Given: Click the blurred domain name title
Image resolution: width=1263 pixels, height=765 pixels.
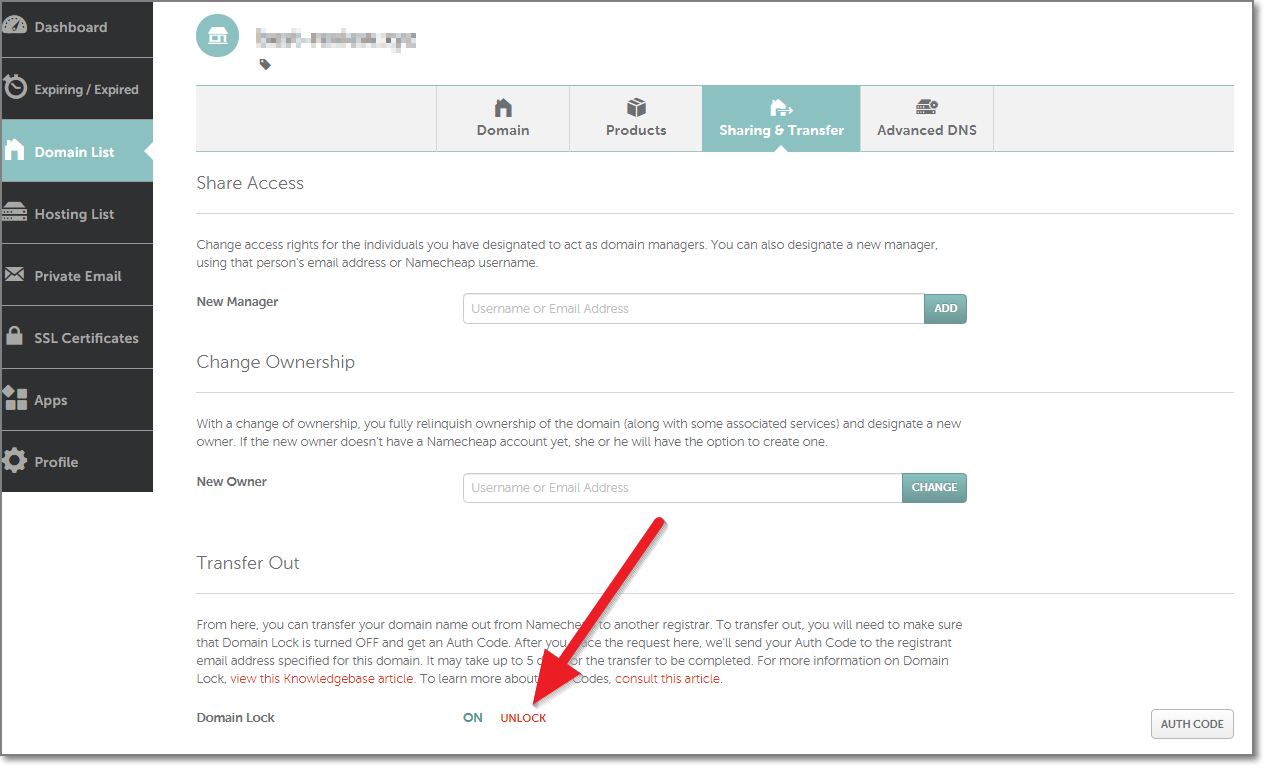Looking at the screenshot, I should point(335,40).
